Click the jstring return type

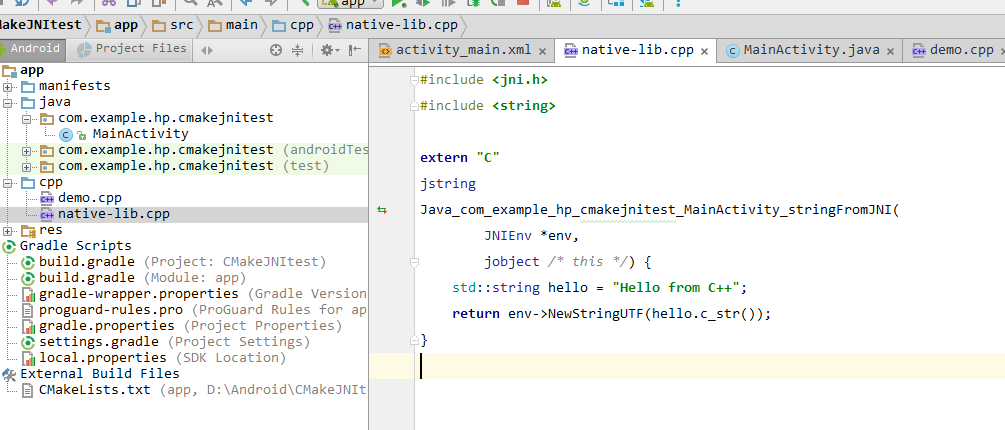tap(448, 184)
